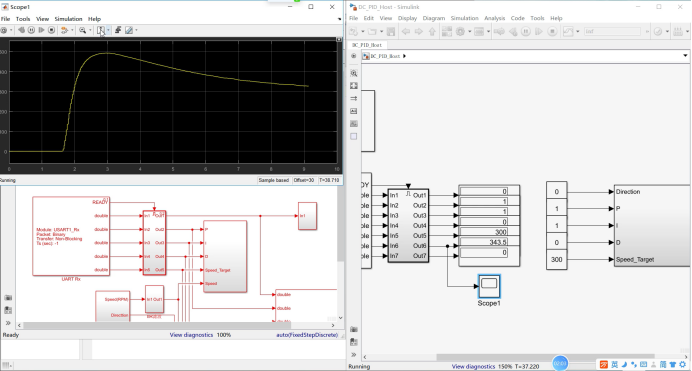Viewport: 692px width, 371px height.
Task: Click triggers icon in Scope1 toolbar
Action: [118, 30]
